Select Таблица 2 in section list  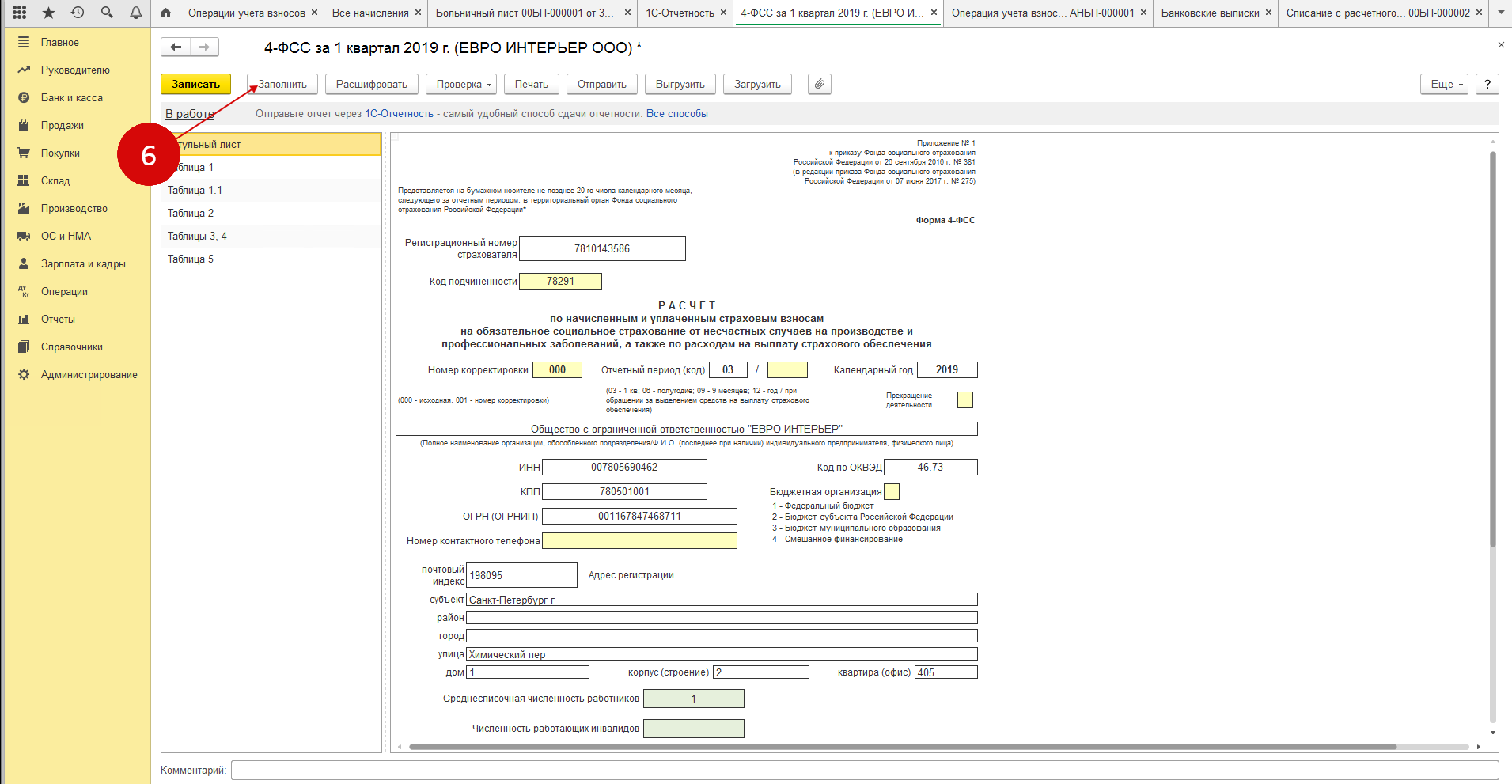click(191, 214)
